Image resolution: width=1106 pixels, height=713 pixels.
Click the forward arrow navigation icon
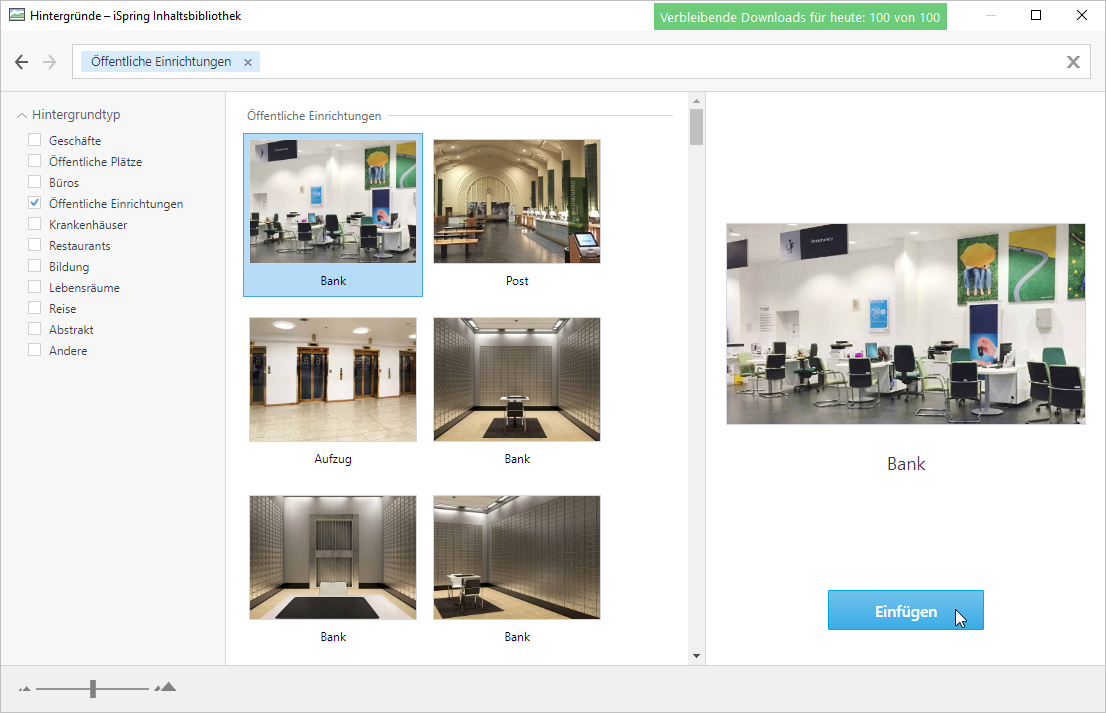[x=50, y=62]
